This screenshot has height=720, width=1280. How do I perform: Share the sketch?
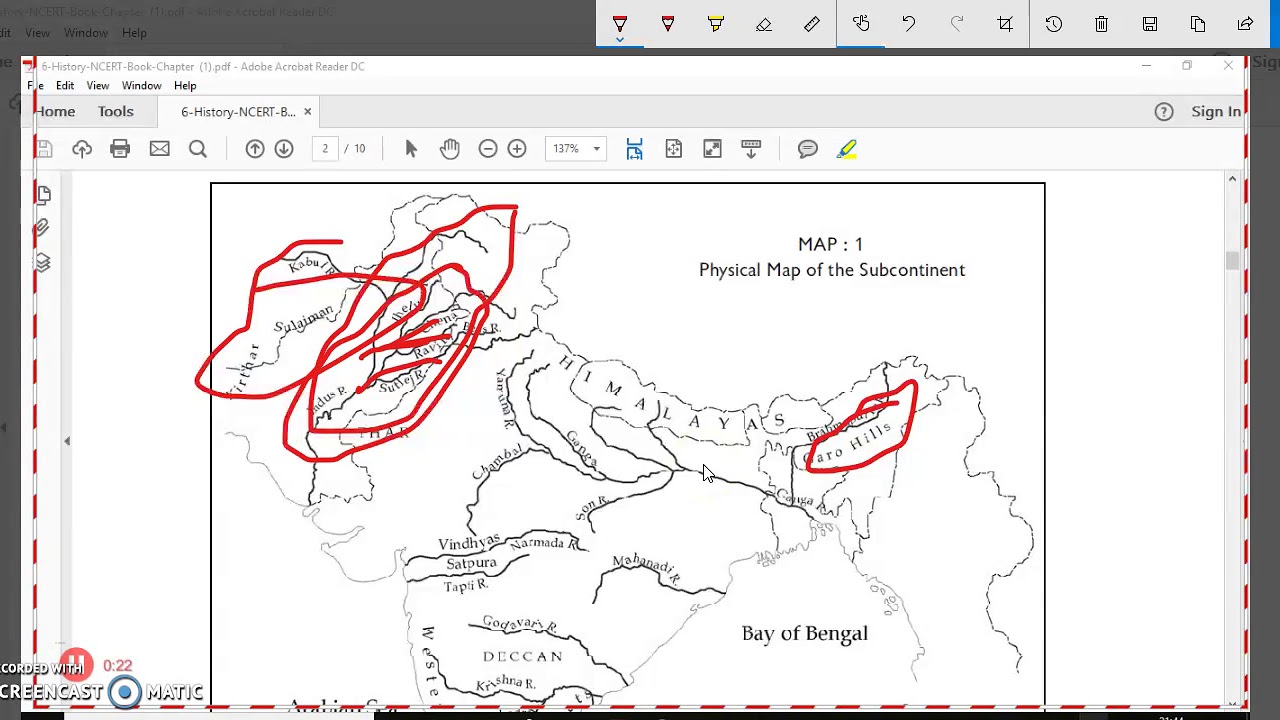tap(1246, 24)
